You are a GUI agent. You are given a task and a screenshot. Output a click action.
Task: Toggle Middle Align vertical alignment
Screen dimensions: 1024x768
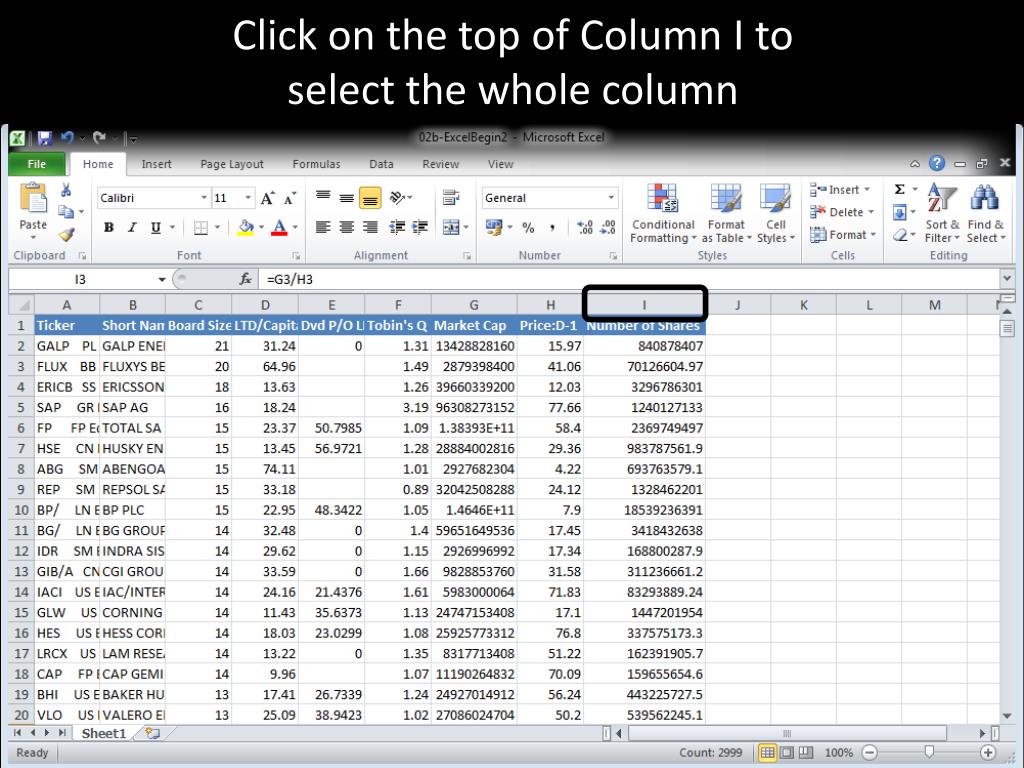point(347,197)
